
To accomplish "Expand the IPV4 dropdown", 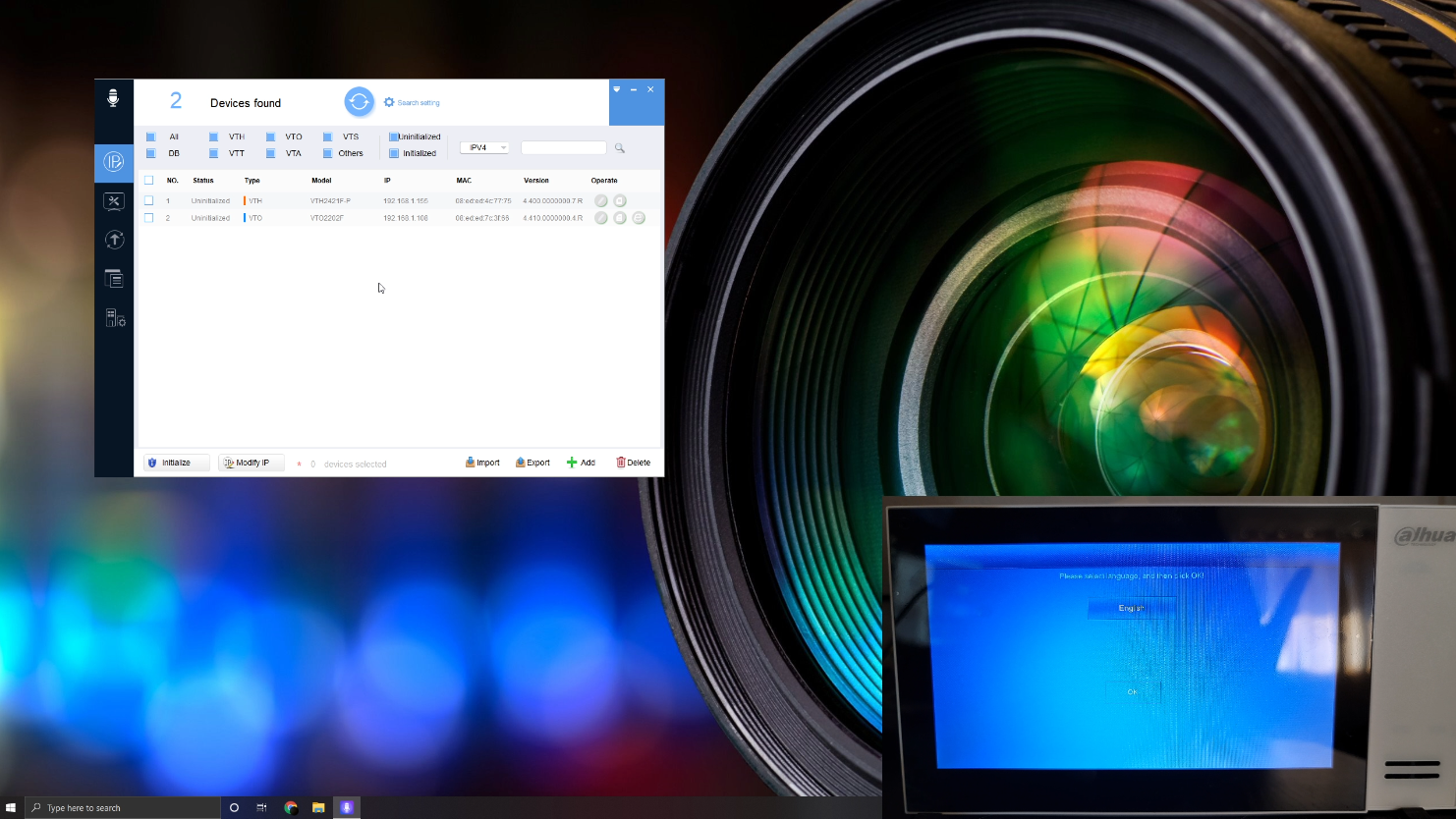I will tap(485, 147).
